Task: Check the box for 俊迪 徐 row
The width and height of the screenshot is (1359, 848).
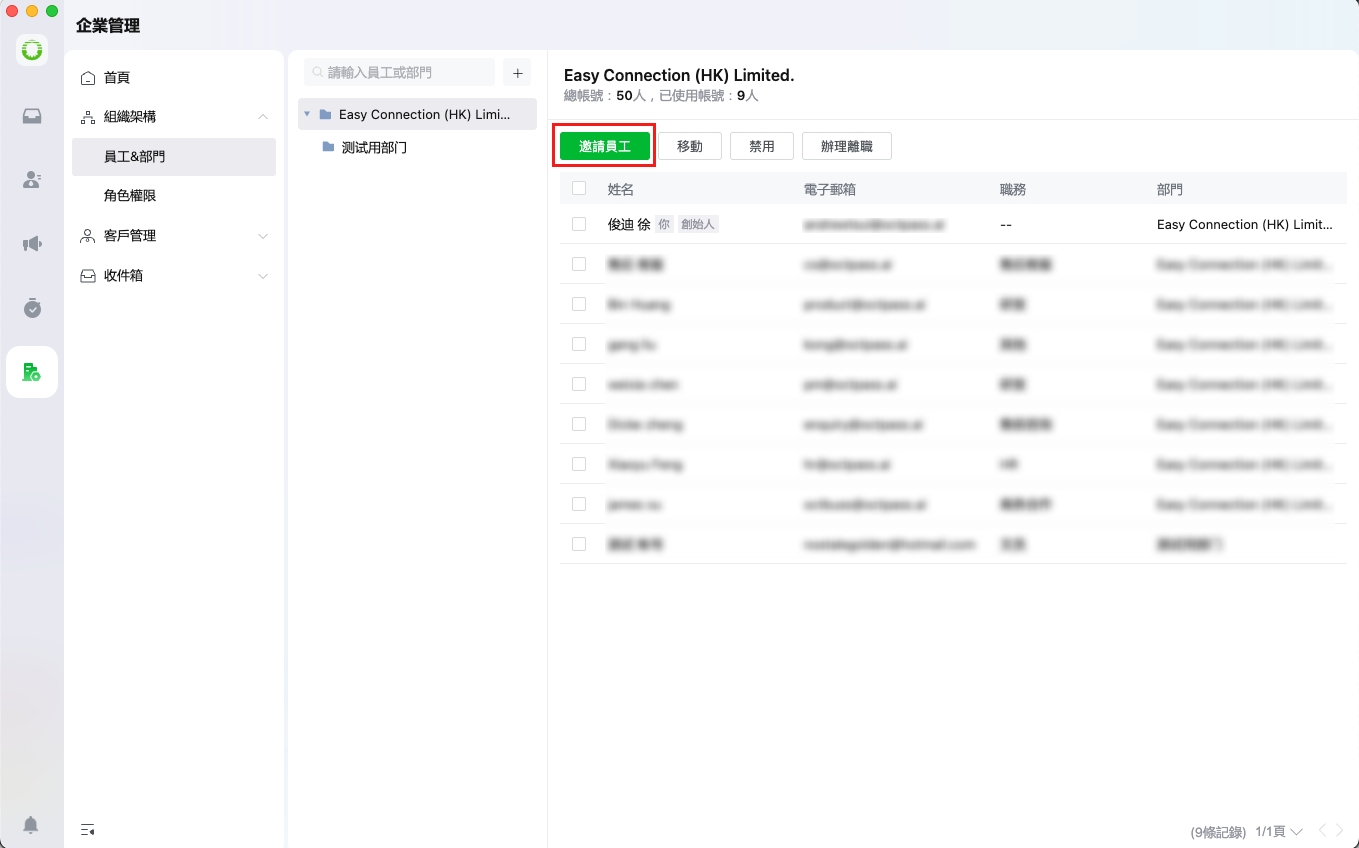Action: (x=579, y=224)
